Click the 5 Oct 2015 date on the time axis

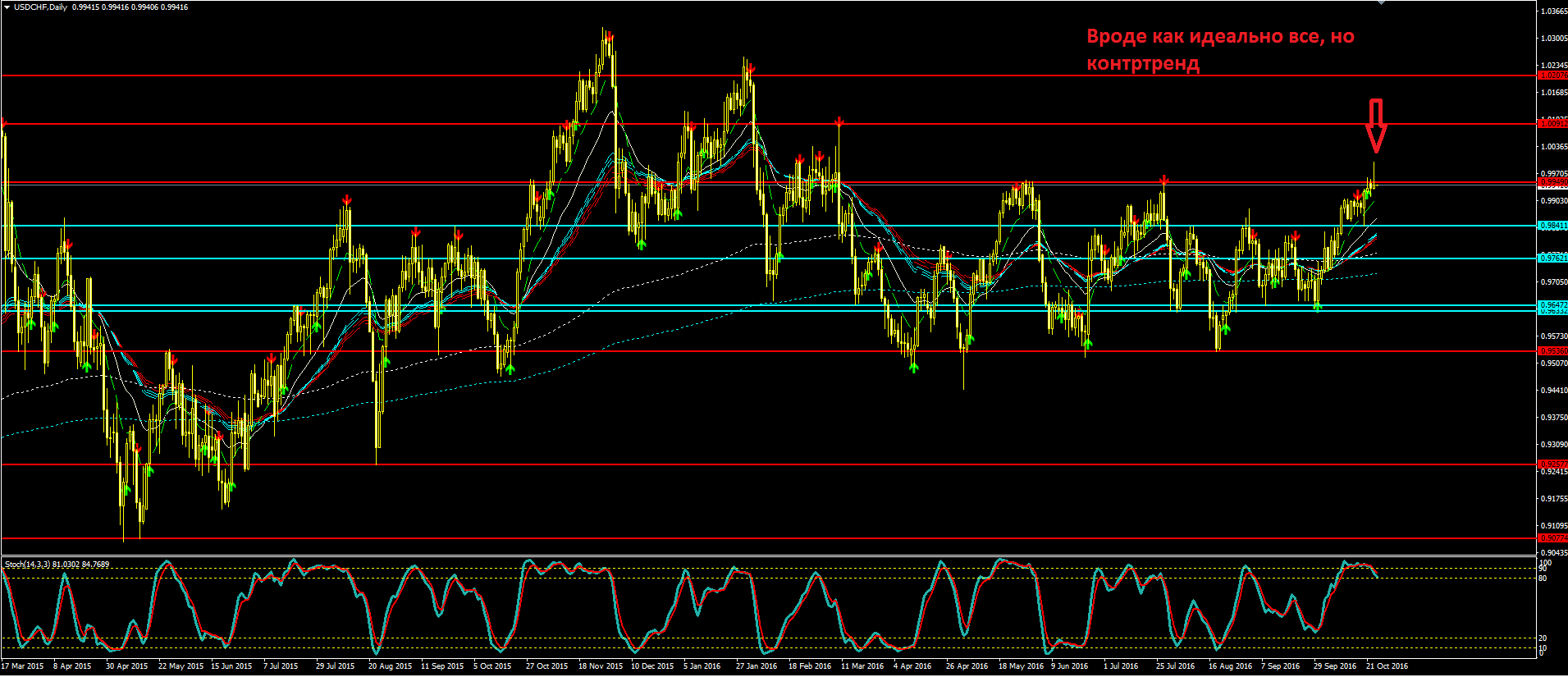pyautogui.click(x=492, y=666)
